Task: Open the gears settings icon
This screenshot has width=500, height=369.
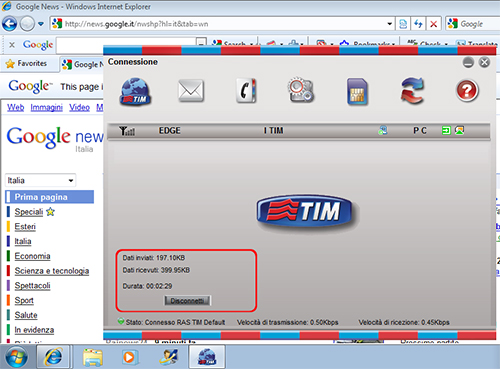Action: tap(301, 90)
